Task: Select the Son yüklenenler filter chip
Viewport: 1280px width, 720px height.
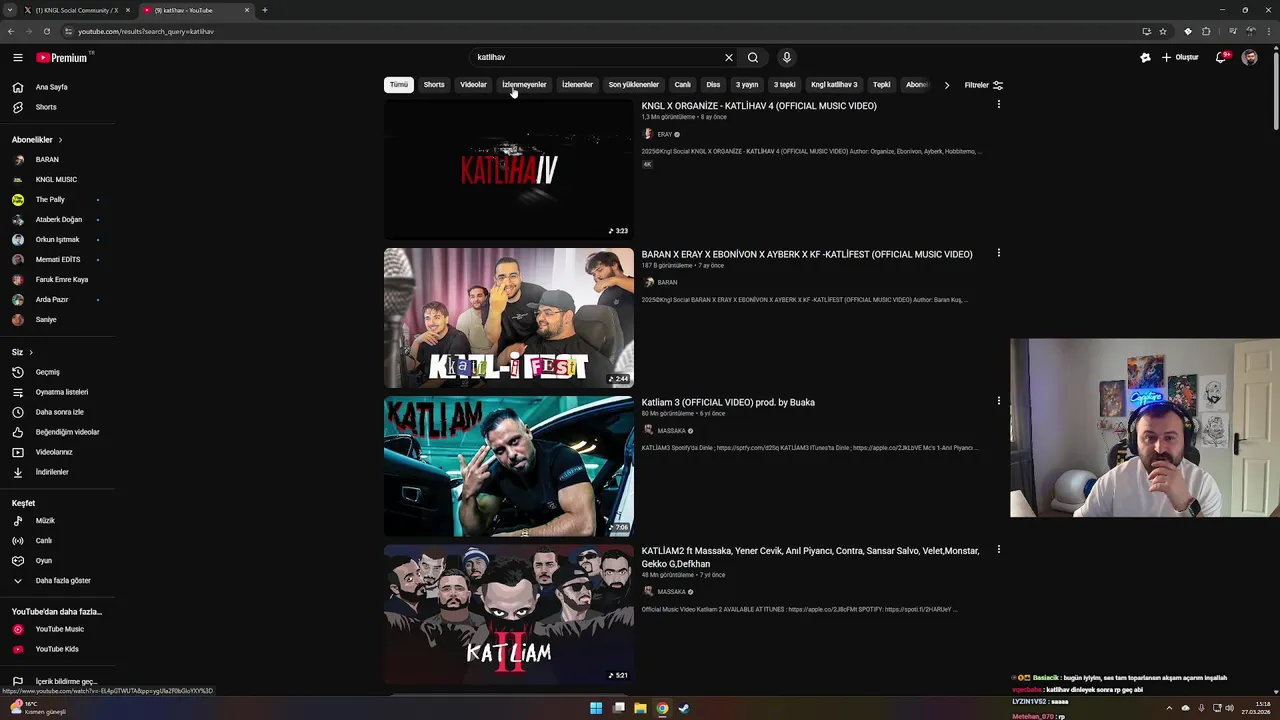Action: click(x=634, y=85)
